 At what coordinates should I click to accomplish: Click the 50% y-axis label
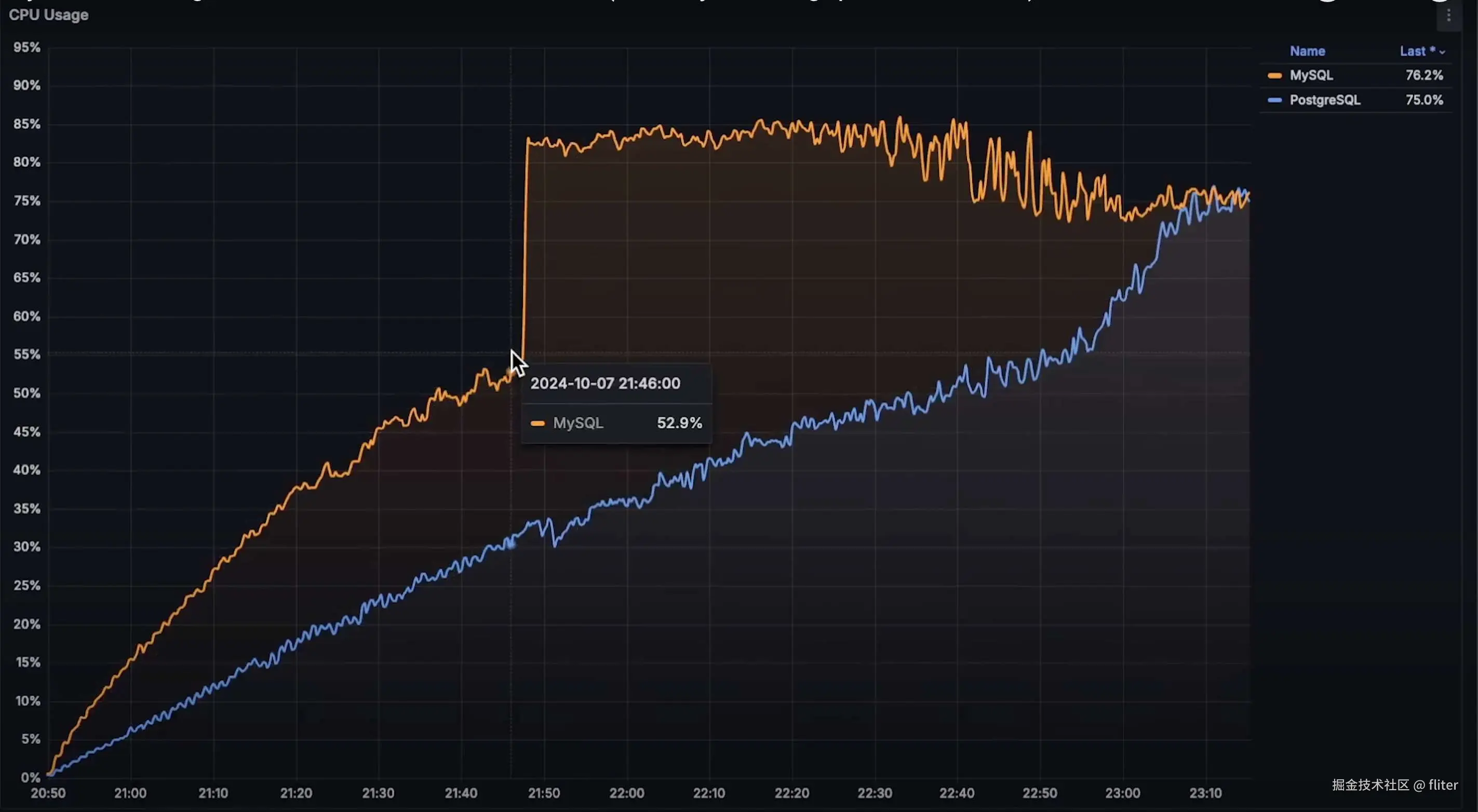[x=27, y=393]
